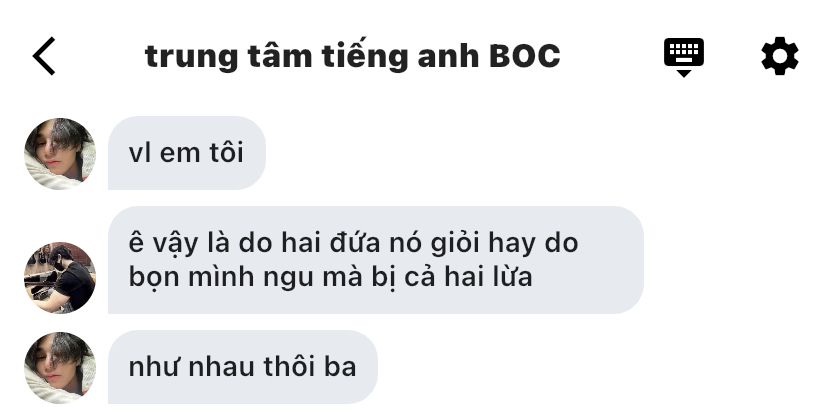828x410 pixels.
Task: Open profile avatar beside 'như nhau thôi ba'
Action: [60, 368]
